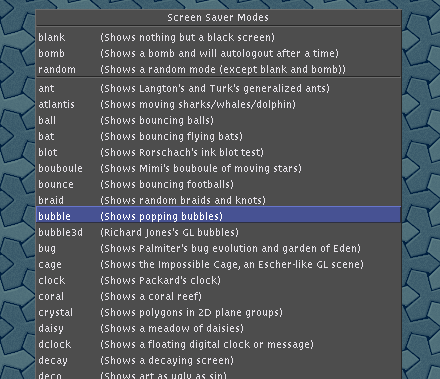Choose atlantis sharks/whales/dolphin mode

click(218, 104)
